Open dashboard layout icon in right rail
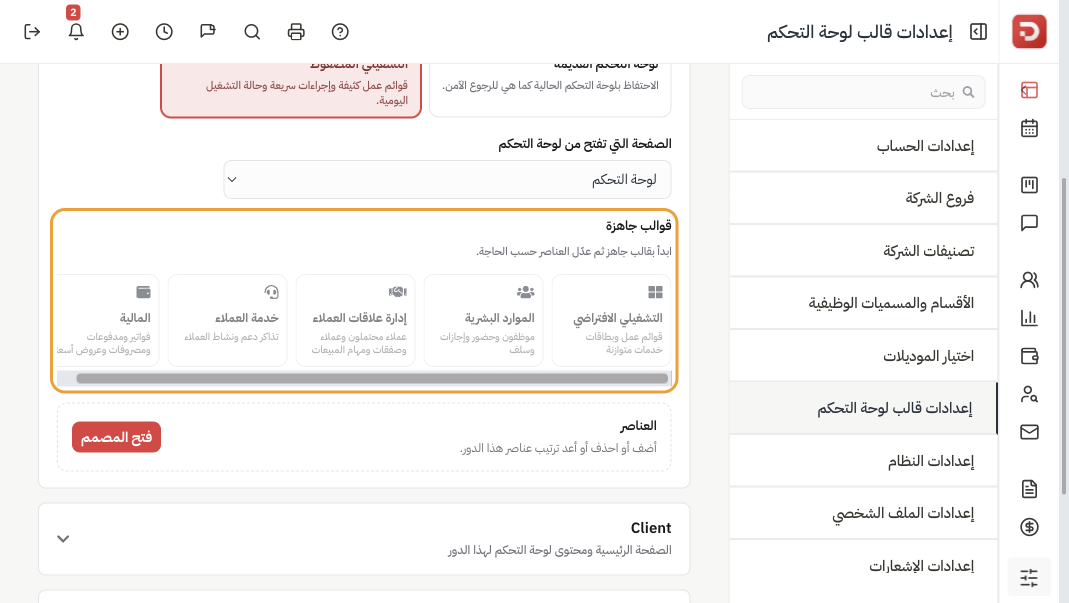Screen dimensions: 1069x603 (x=1029, y=90)
